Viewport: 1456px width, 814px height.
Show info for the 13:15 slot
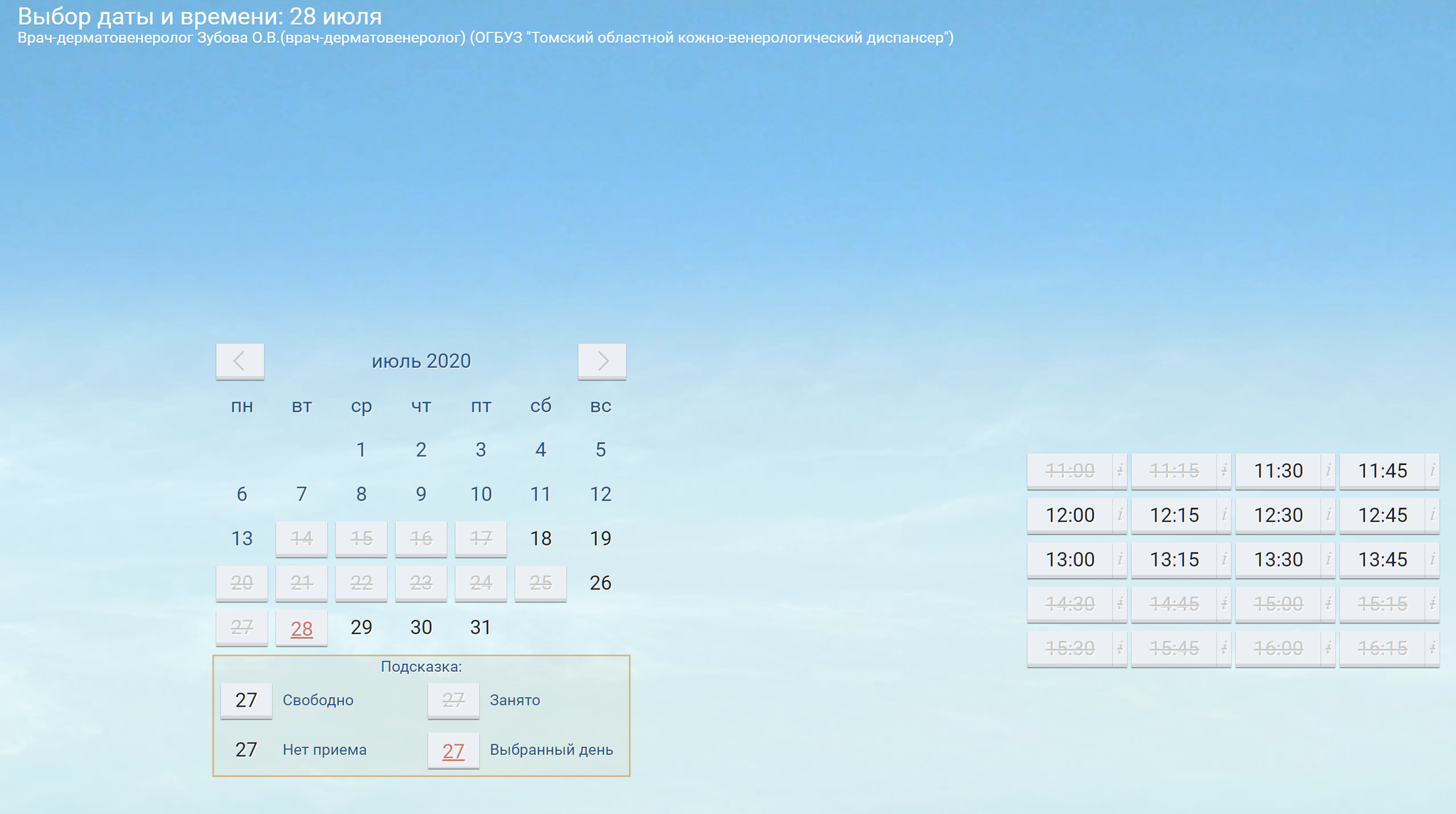(x=1224, y=559)
